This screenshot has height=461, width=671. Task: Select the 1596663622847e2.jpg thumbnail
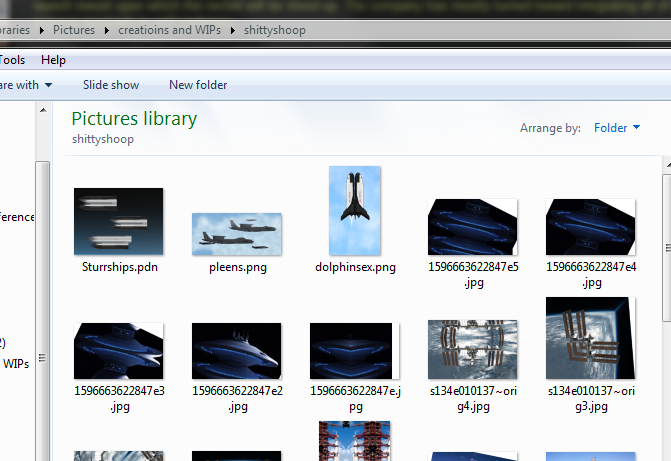point(237,351)
